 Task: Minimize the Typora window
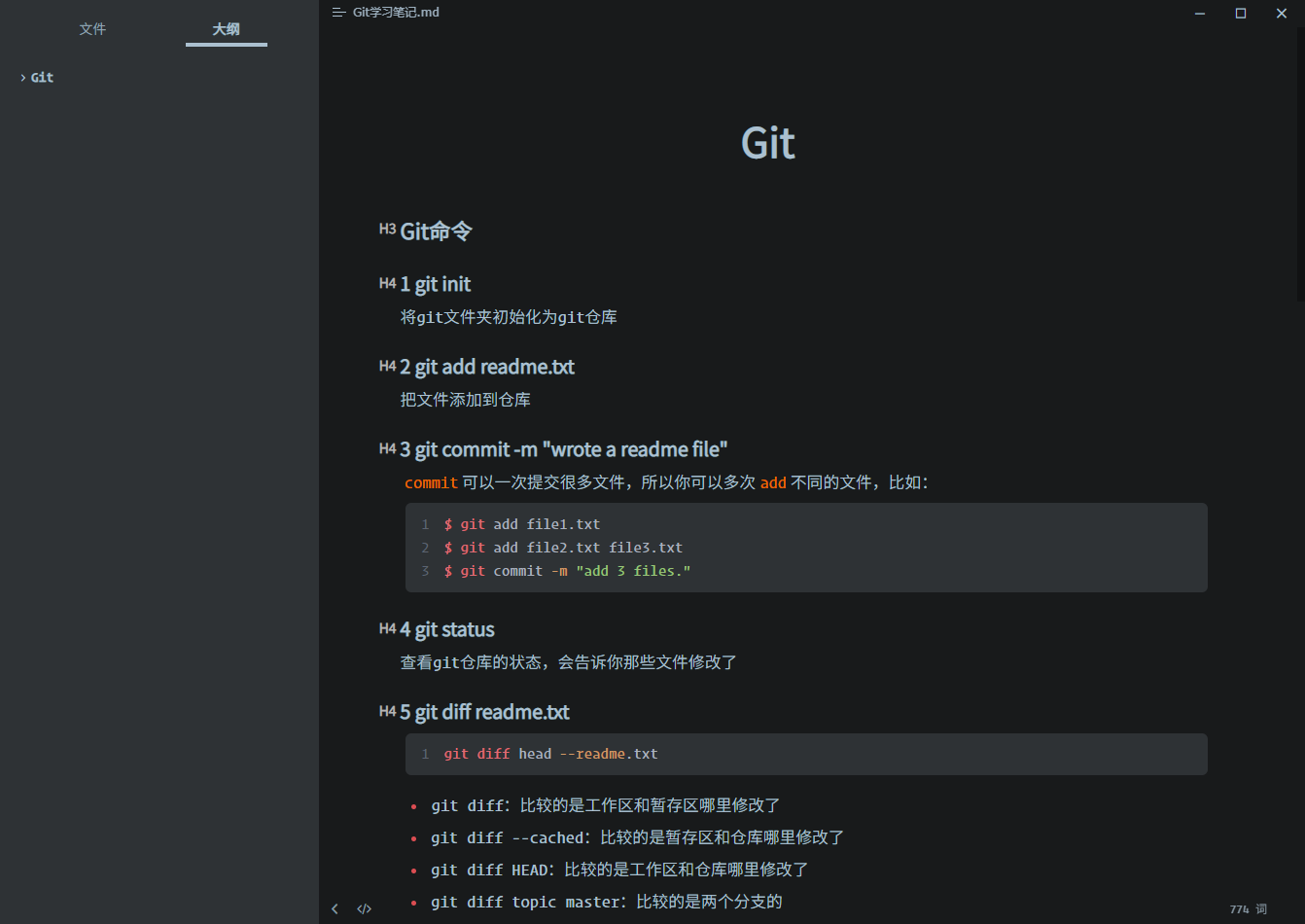click(1200, 13)
